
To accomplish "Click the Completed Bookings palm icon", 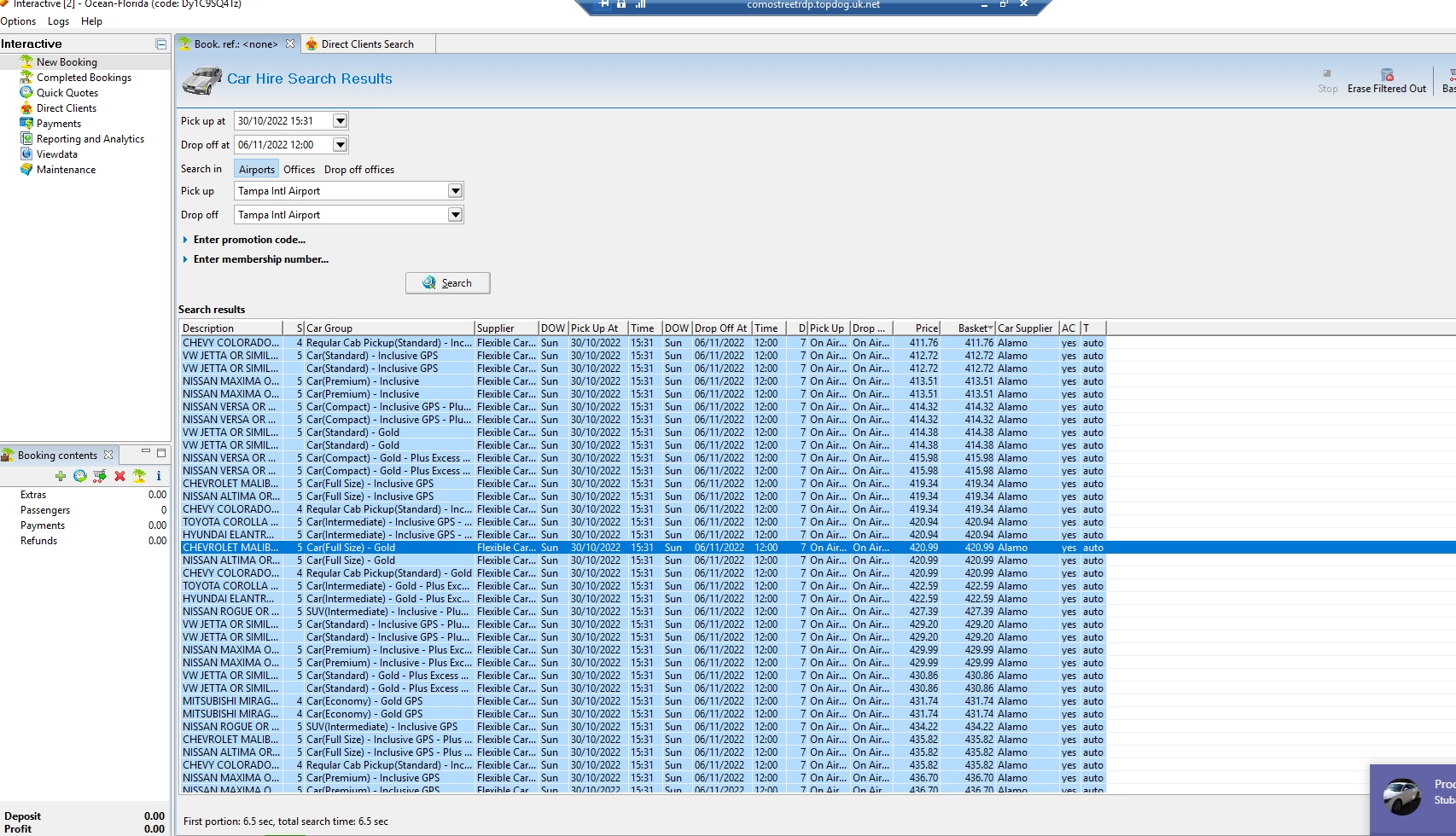I will tap(26, 77).
